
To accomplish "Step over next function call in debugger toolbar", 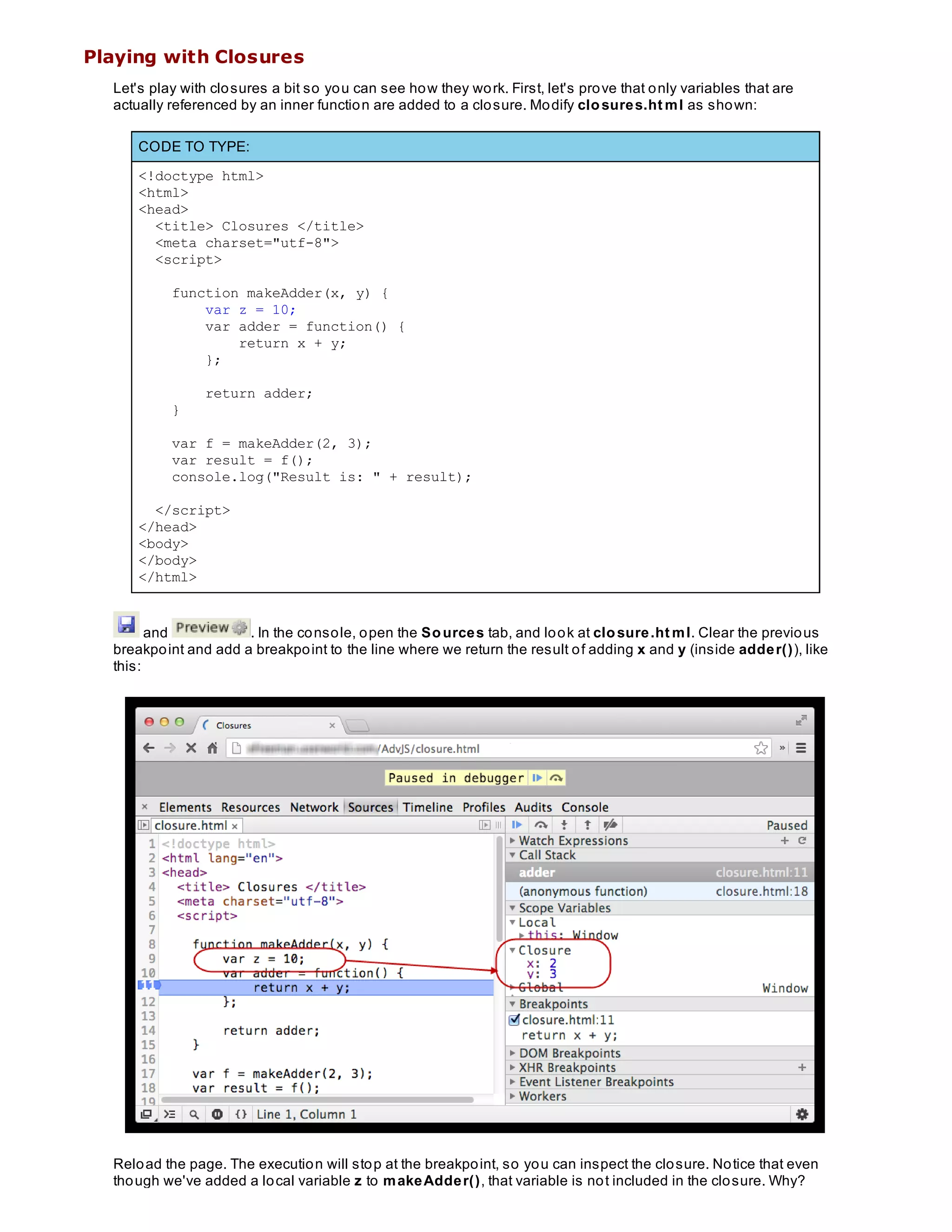I will click(x=541, y=825).
